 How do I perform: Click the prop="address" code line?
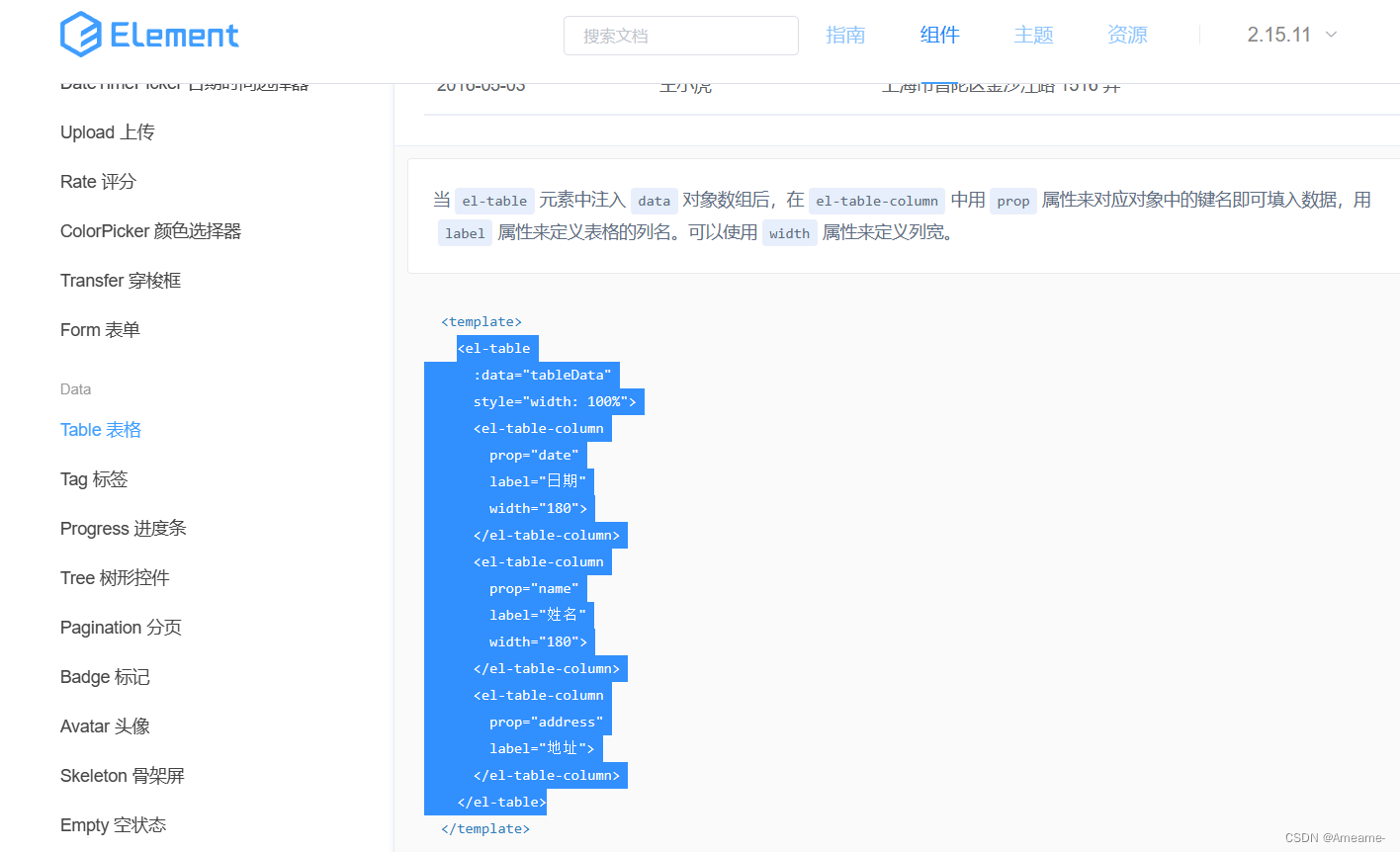(x=546, y=723)
